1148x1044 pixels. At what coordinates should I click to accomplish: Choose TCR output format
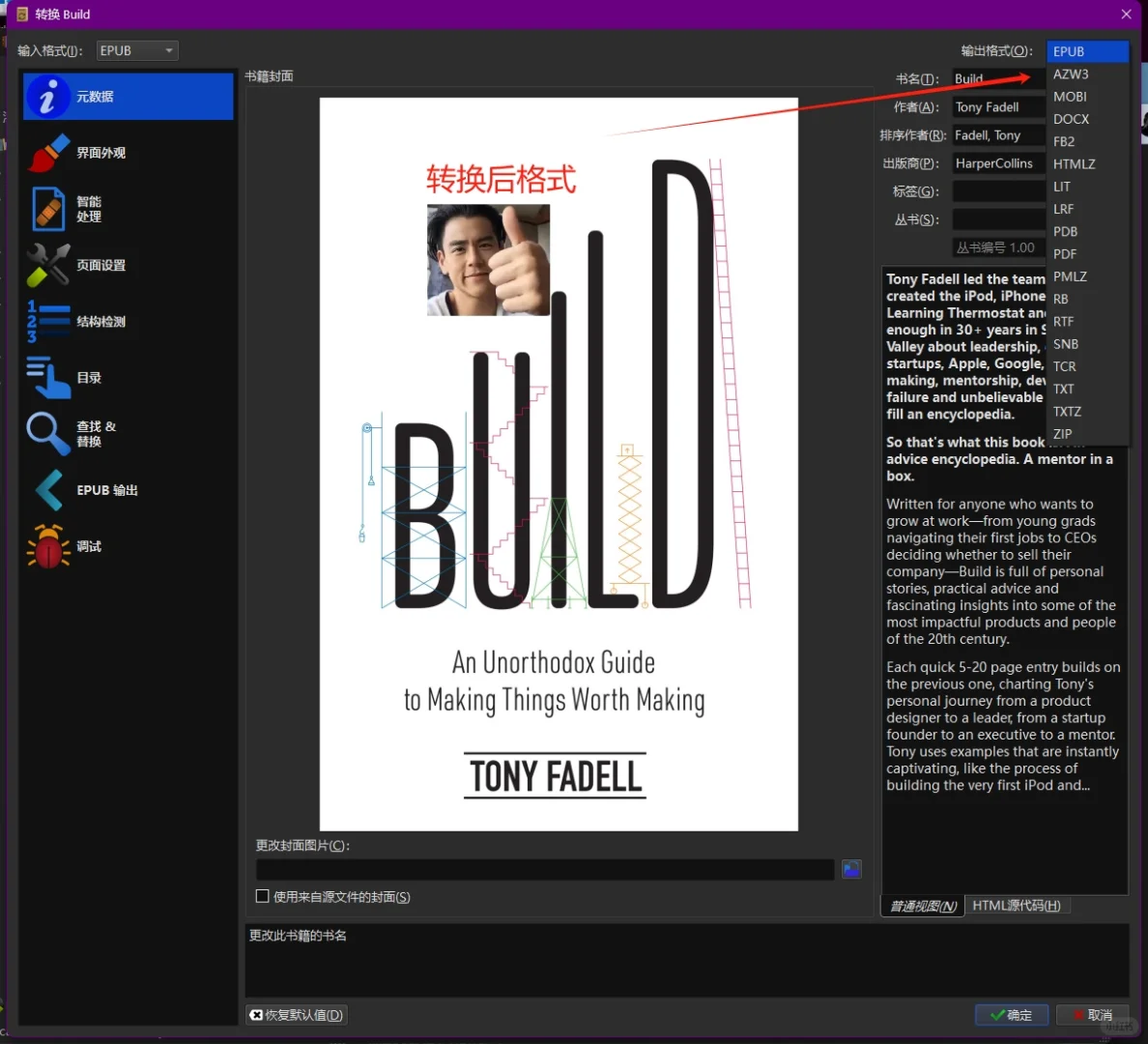pyautogui.click(x=1087, y=366)
